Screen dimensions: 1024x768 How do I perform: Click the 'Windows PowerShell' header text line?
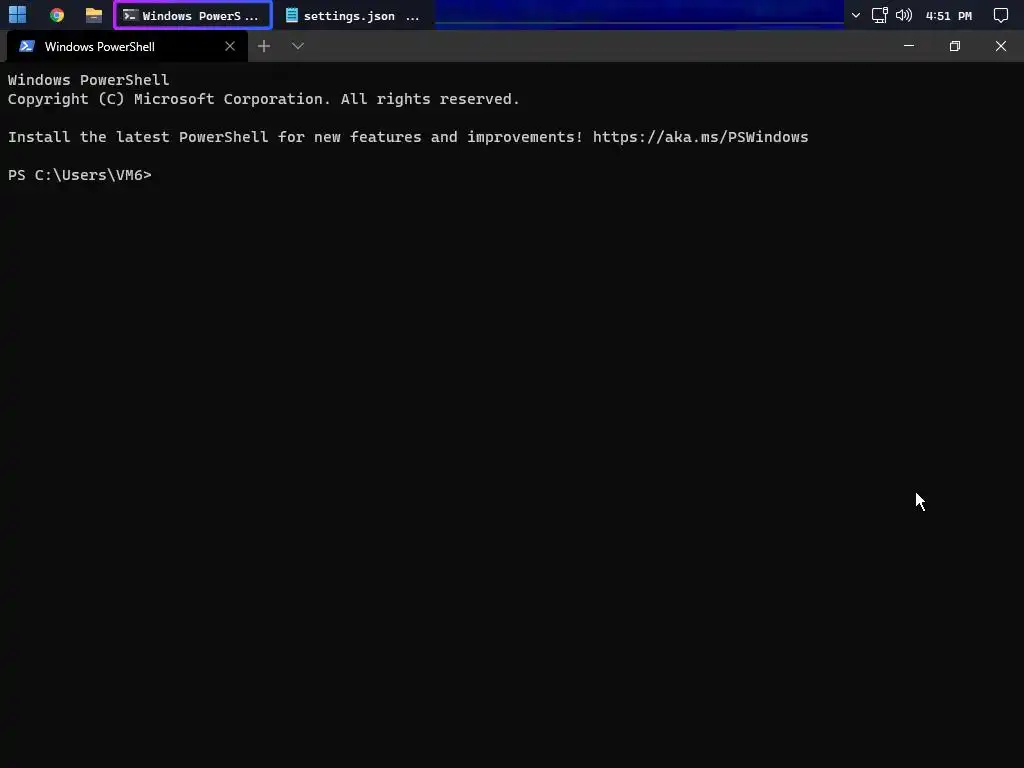click(x=88, y=80)
